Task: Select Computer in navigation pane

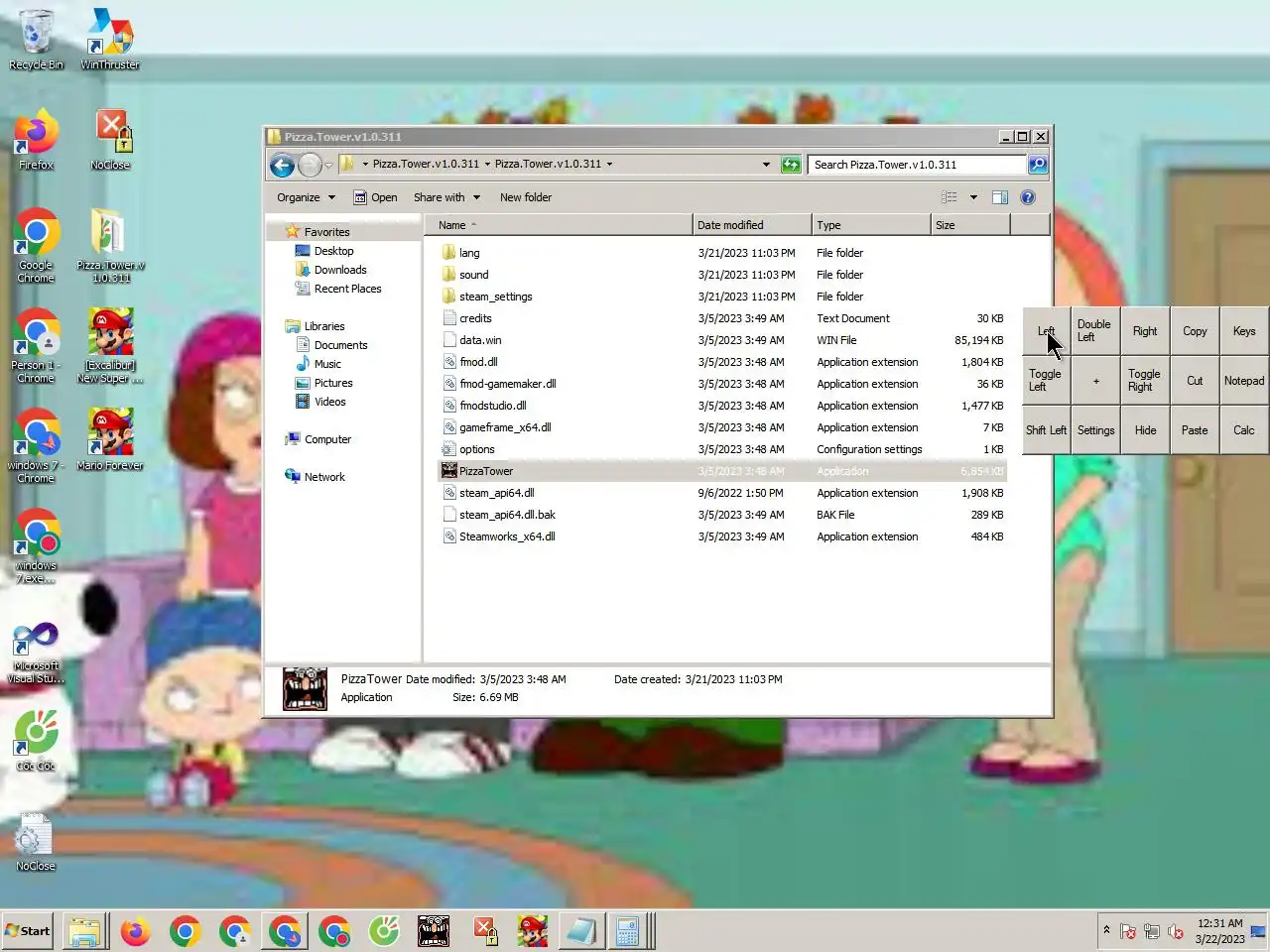Action: [x=327, y=439]
